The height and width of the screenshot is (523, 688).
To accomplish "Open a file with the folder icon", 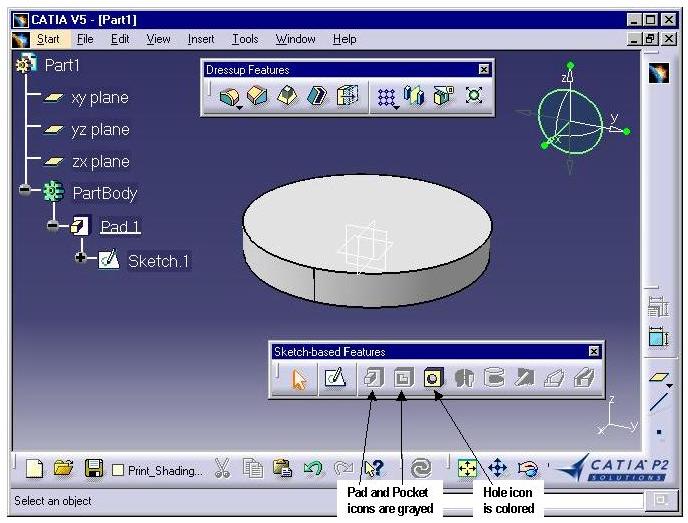I will click(63, 468).
